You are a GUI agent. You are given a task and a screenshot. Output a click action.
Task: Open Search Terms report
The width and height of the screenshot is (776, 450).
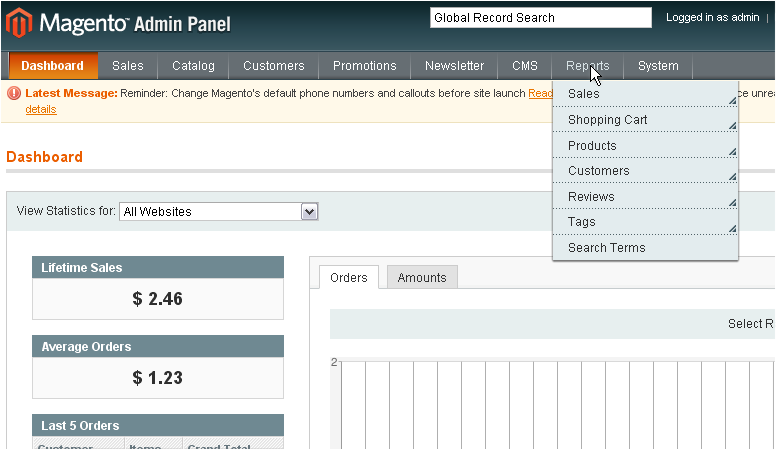(606, 248)
